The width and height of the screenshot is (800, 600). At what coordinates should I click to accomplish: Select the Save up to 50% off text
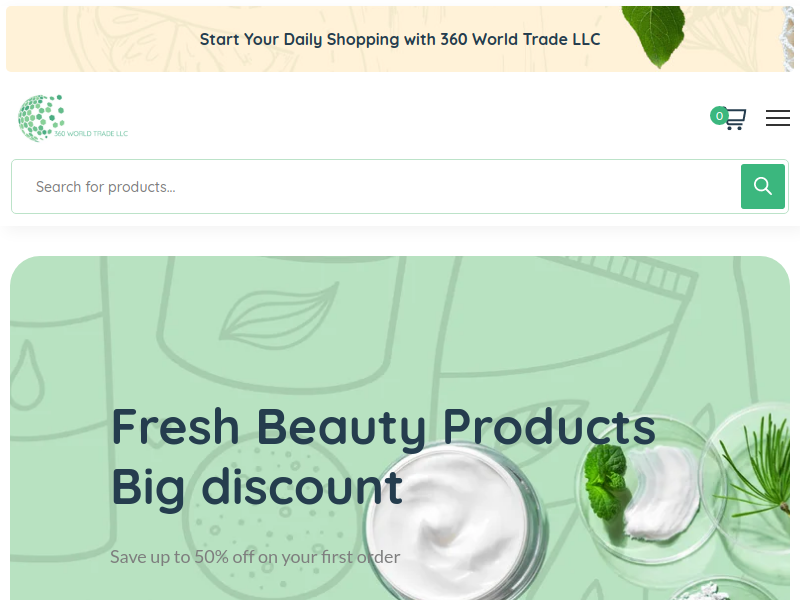pos(255,557)
